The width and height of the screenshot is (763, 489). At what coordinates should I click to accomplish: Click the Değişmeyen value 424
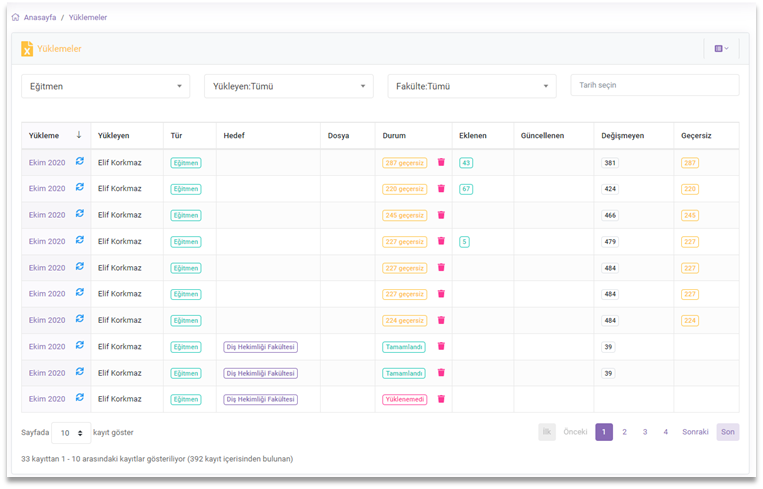(610, 189)
